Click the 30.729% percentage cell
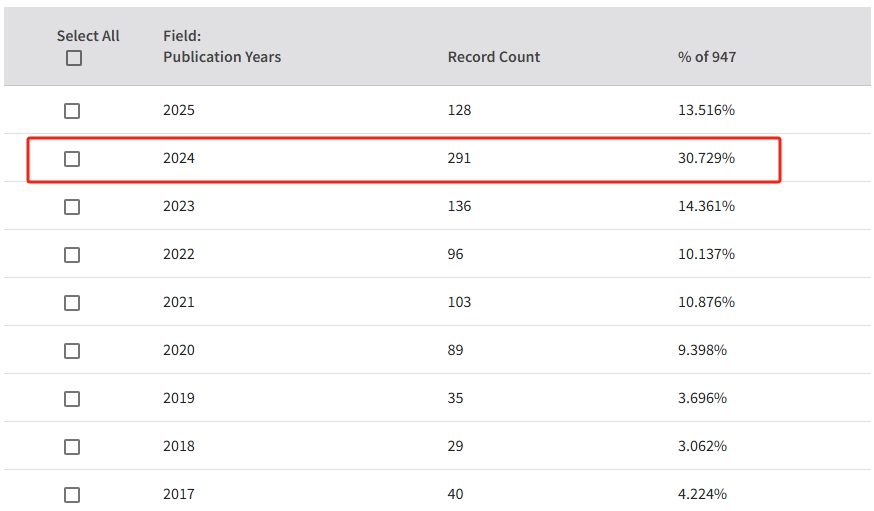874x511 pixels. (706, 158)
